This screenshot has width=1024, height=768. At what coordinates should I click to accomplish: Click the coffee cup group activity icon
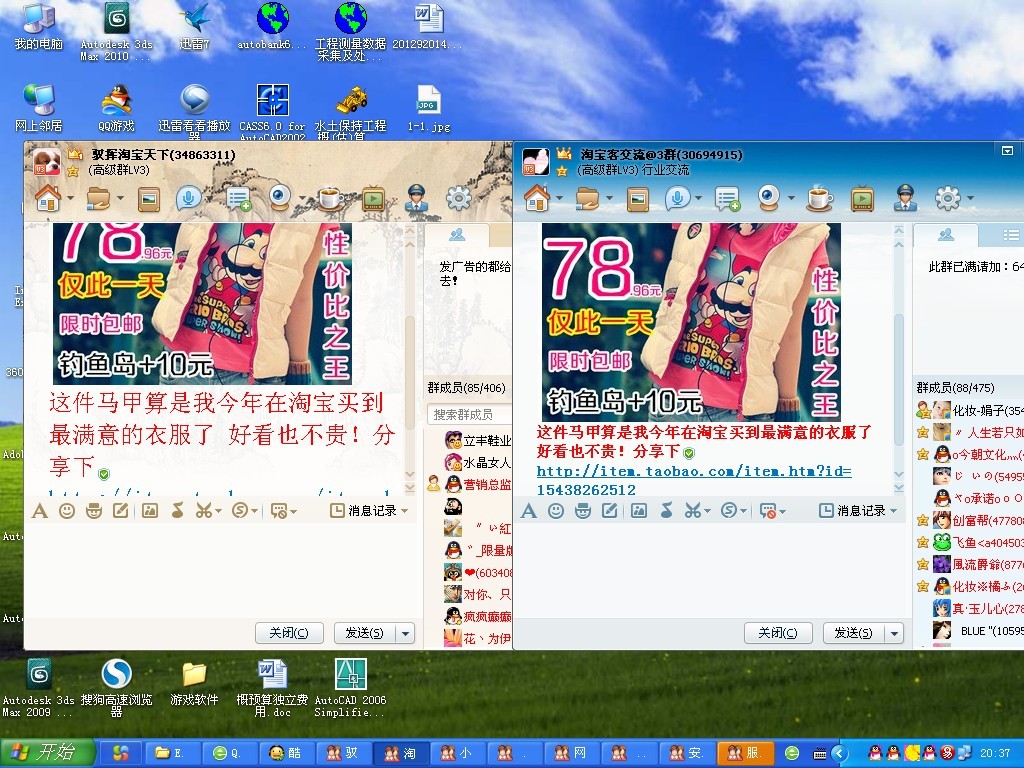click(x=820, y=199)
